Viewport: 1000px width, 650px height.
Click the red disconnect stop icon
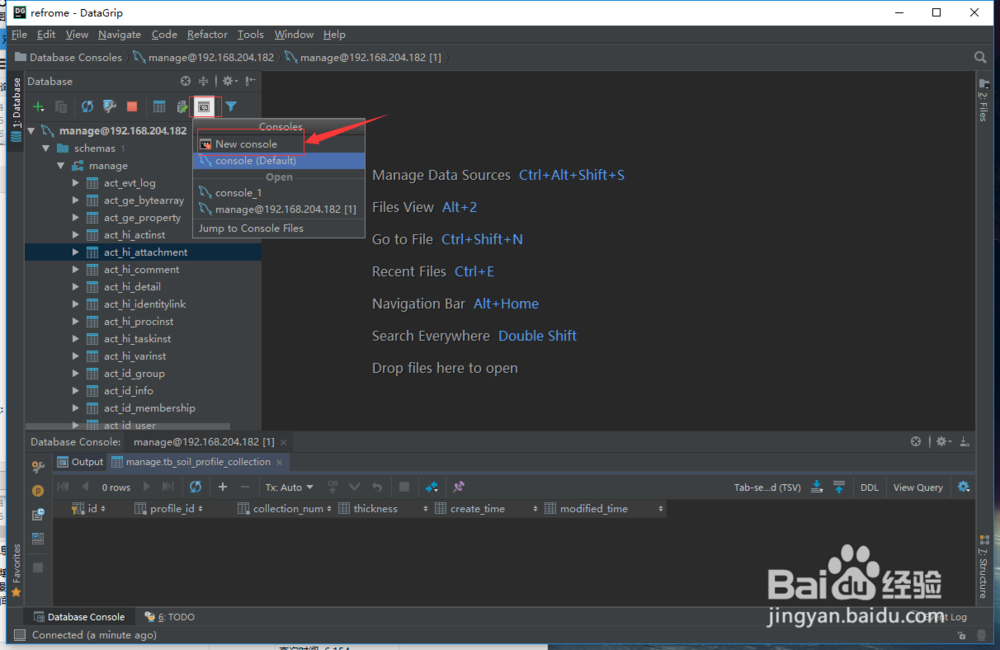click(132, 107)
